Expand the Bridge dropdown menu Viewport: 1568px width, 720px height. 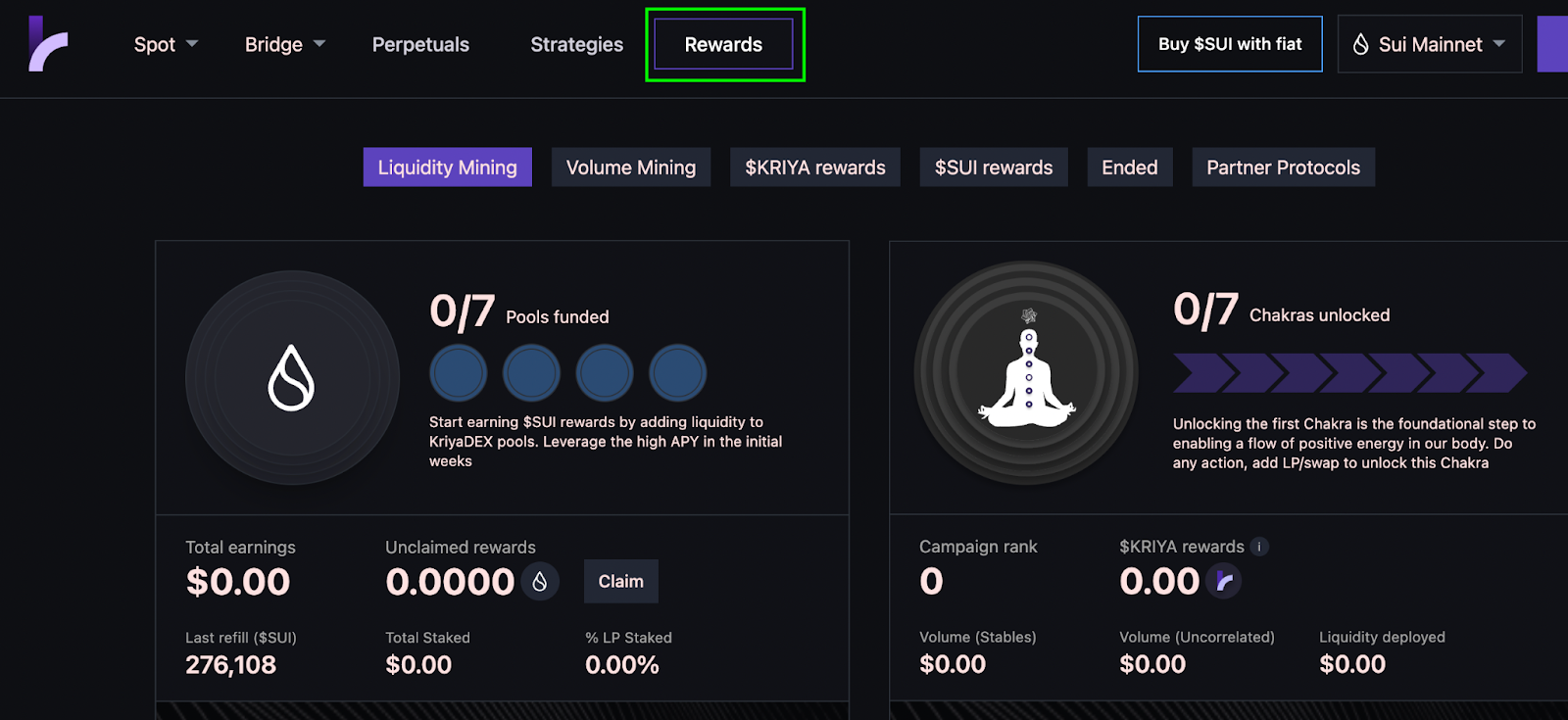click(x=284, y=44)
